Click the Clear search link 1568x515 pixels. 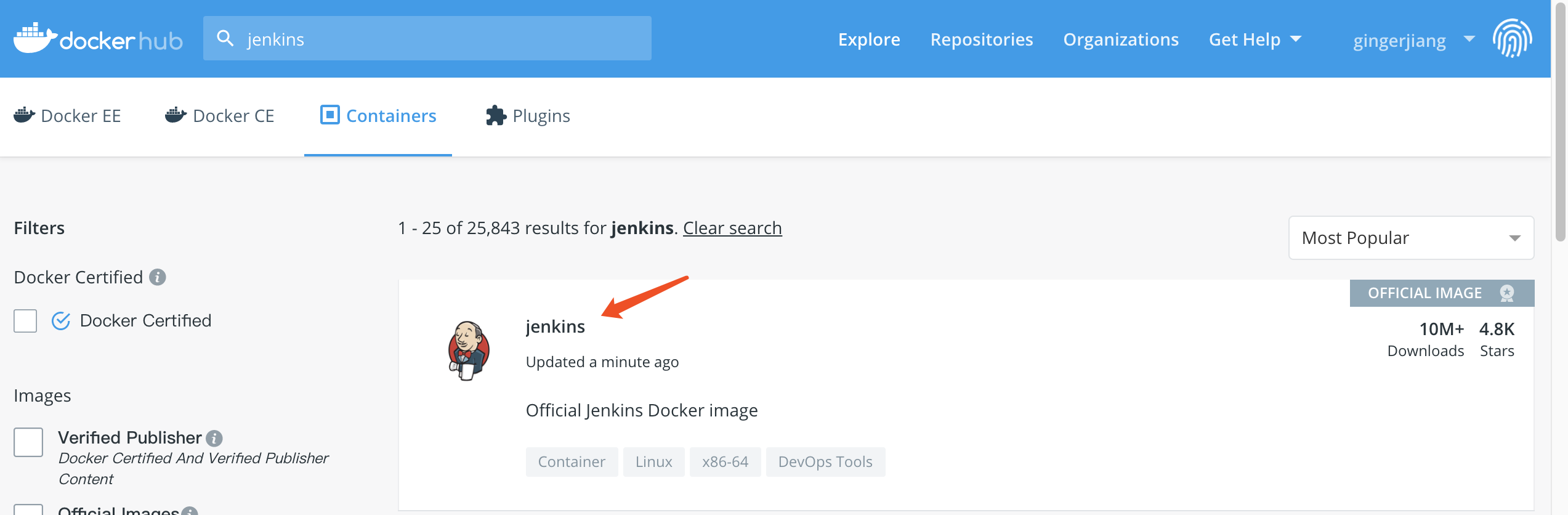click(x=732, y=228)
